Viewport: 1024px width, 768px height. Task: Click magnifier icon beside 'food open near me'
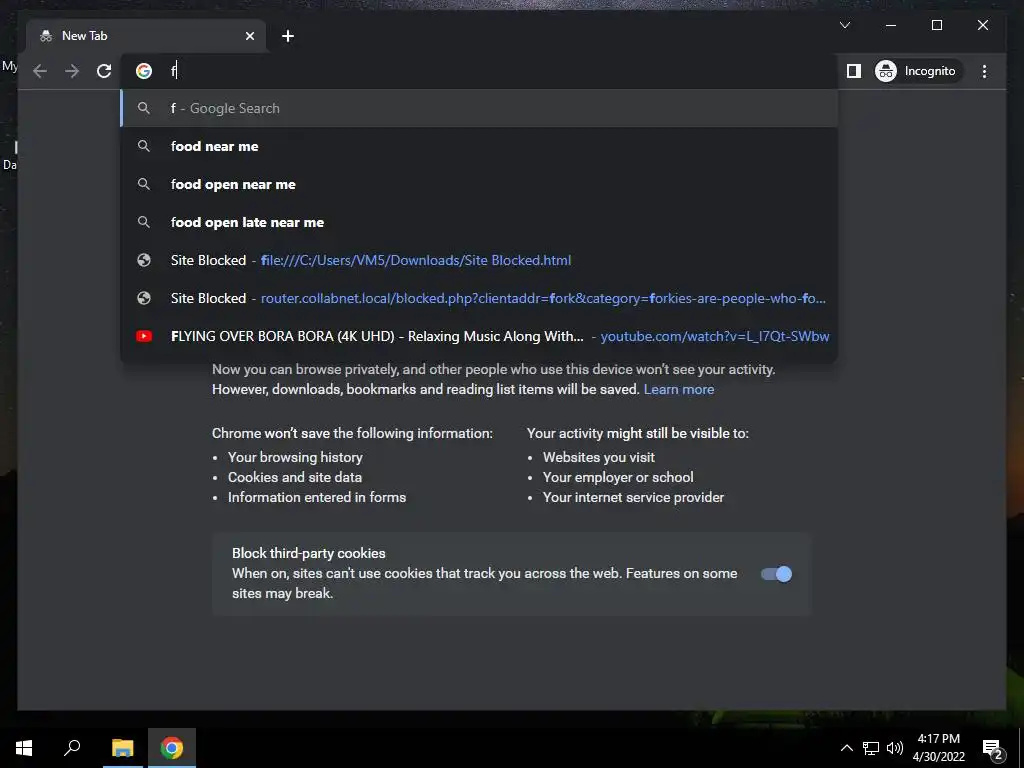(144, 184)
